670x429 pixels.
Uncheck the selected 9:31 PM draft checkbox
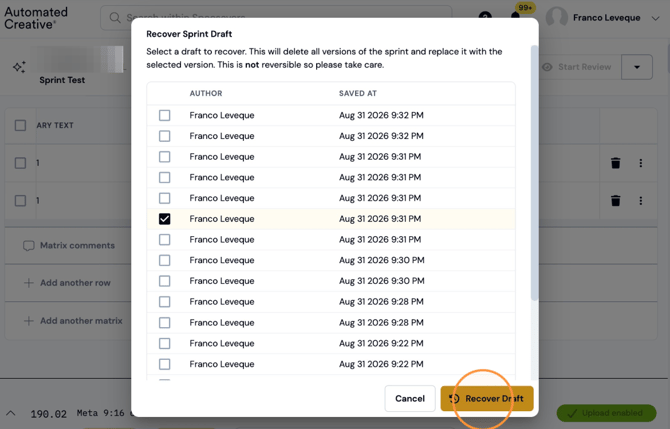point(165,219)
